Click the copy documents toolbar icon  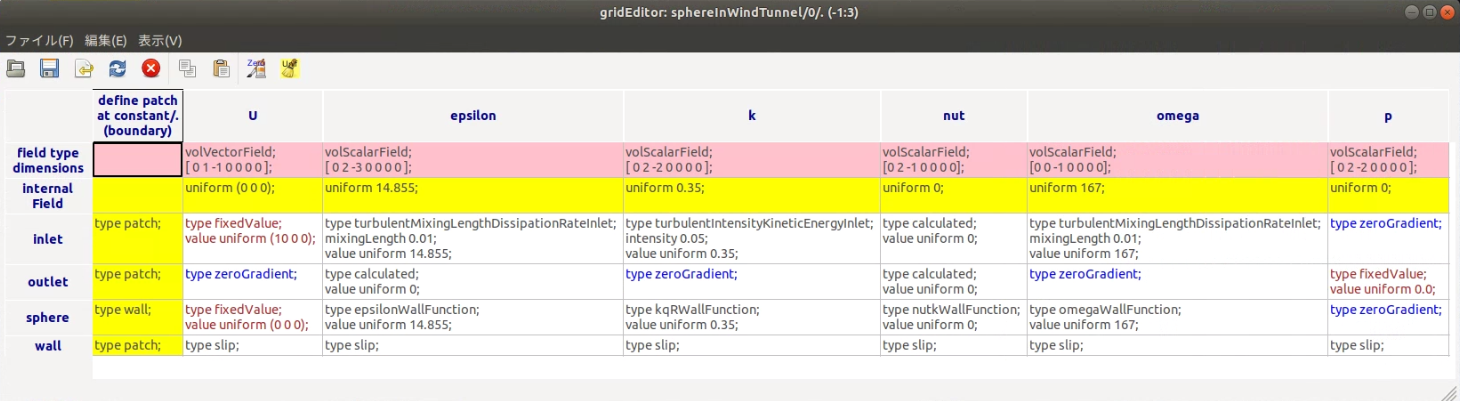pyautogui.click(x=187, y=69)
